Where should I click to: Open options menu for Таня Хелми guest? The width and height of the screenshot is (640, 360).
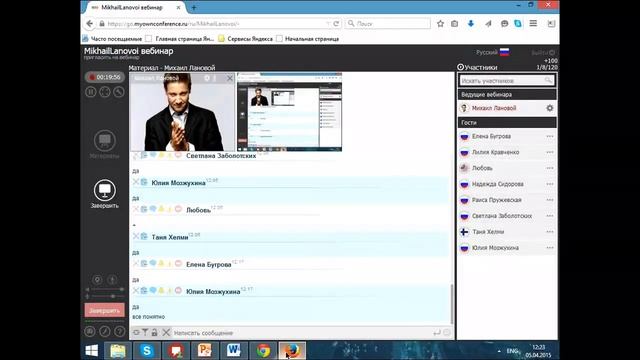pos(550,232)
